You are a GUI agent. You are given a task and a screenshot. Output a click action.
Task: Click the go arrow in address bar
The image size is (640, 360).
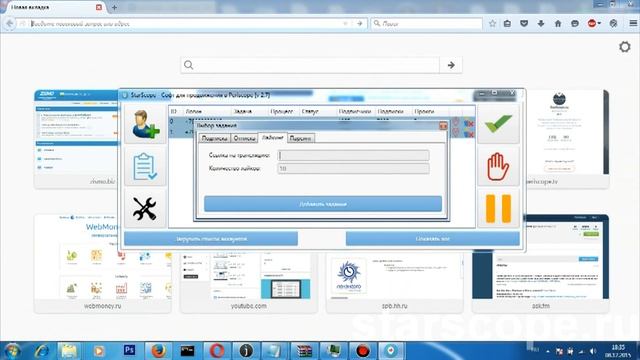(x=360, y=24)
